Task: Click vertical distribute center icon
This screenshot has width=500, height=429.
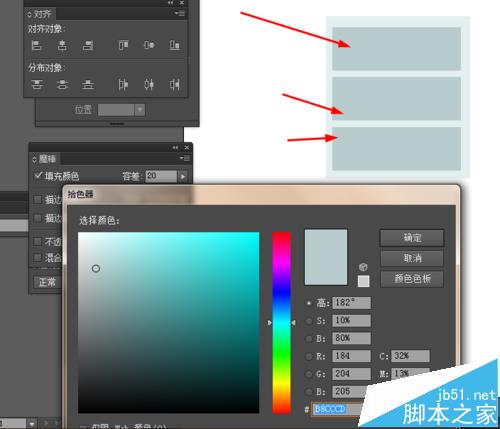Action: 62,84
